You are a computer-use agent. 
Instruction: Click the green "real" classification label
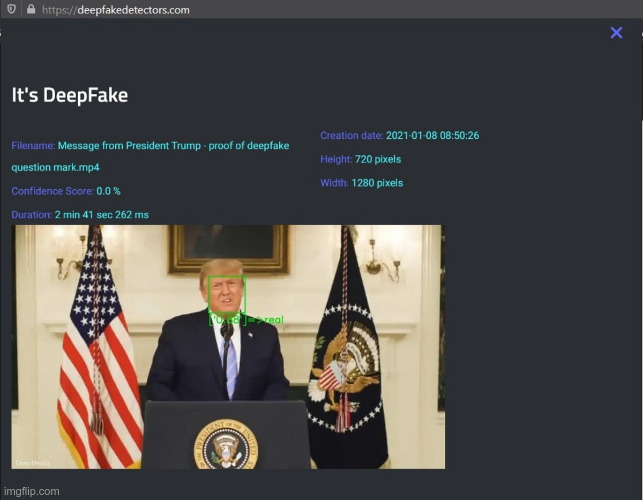pos(246,320)
